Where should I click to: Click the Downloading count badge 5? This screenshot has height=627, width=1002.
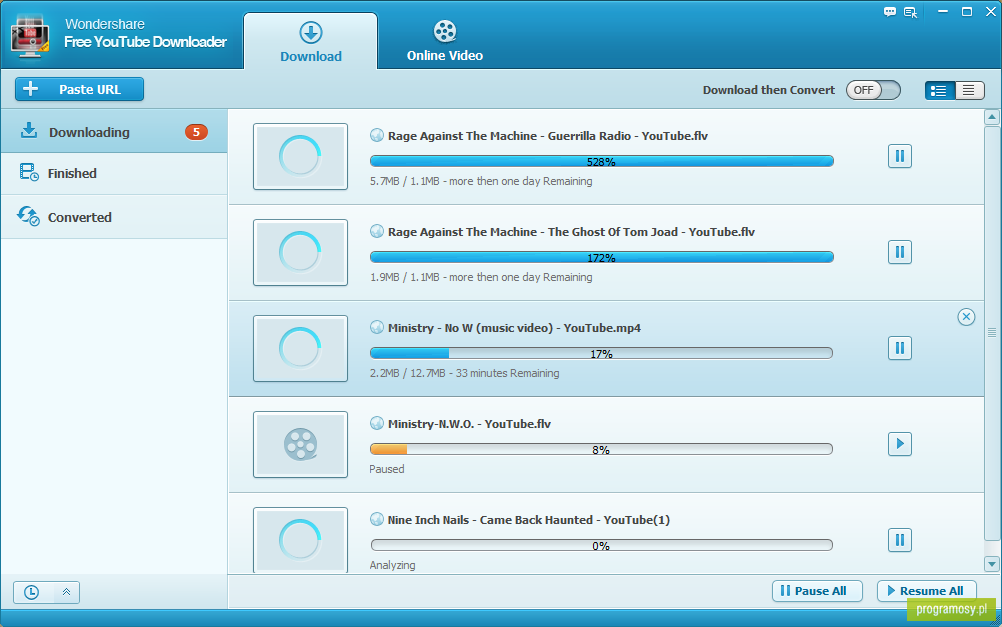[196, 132]
